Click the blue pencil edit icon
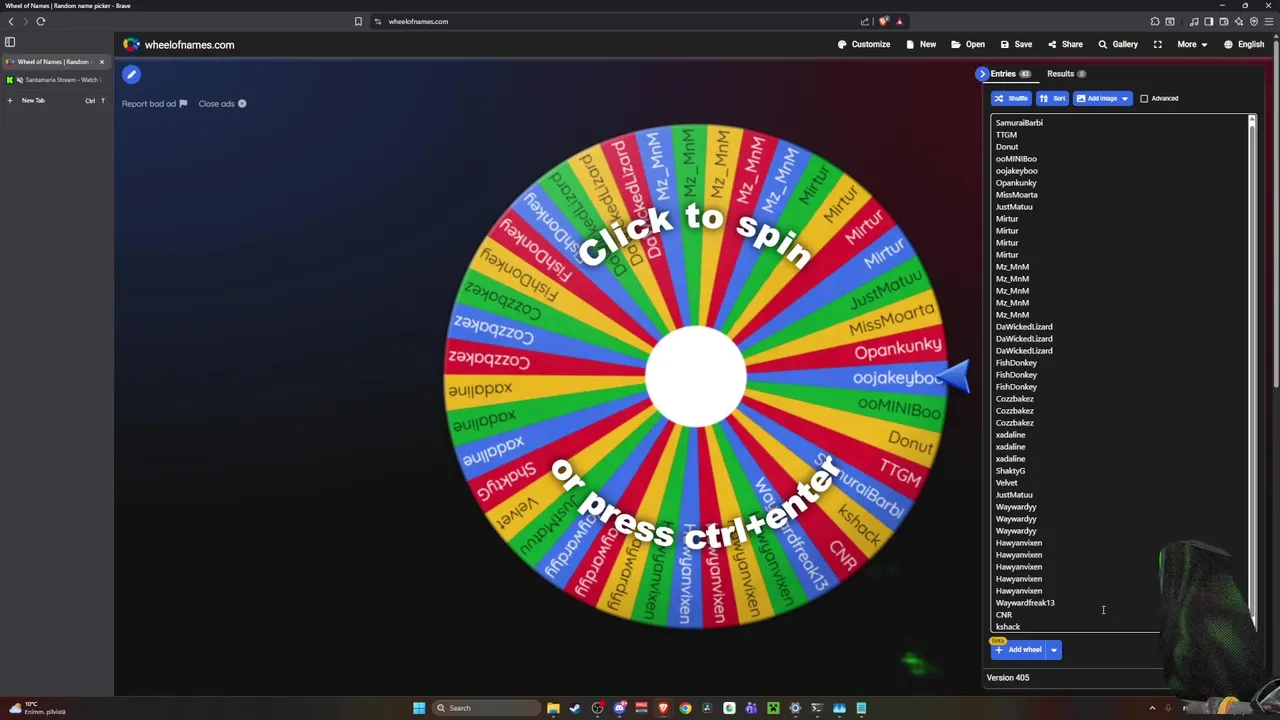Viewport: 1280px width, 720px height. tap(131, 74)
